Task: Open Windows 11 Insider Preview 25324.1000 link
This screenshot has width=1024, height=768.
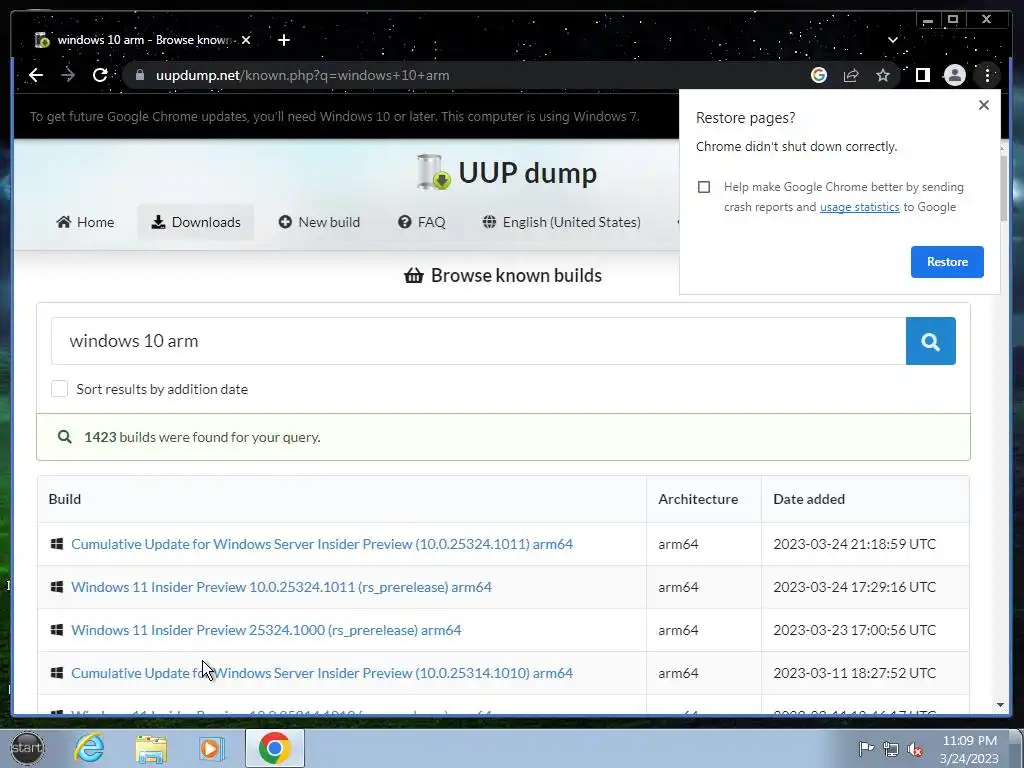Action: point(266,630)
